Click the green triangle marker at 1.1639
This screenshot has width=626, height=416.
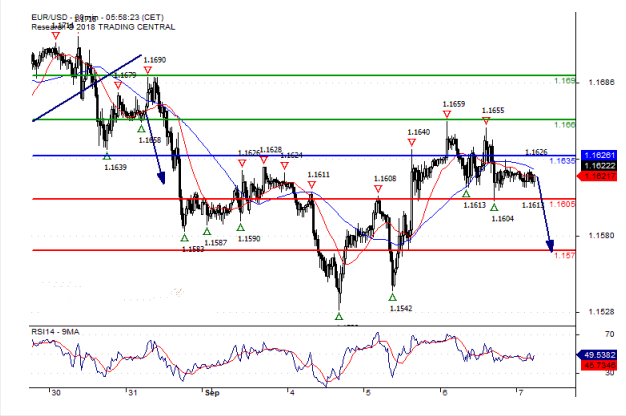click(106, 155)
